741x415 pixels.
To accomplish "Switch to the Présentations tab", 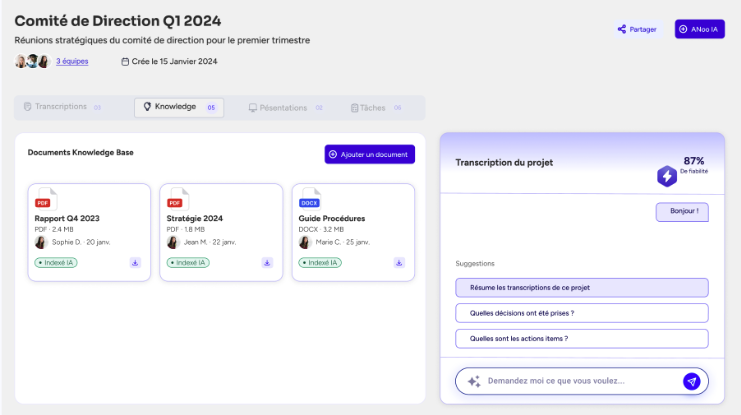I will click(x=285, y=108).
